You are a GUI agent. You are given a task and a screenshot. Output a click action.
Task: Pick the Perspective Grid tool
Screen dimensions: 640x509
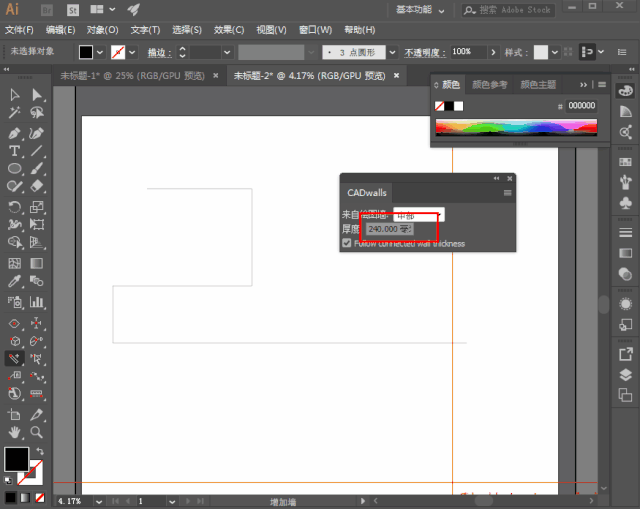click(37, 242)
